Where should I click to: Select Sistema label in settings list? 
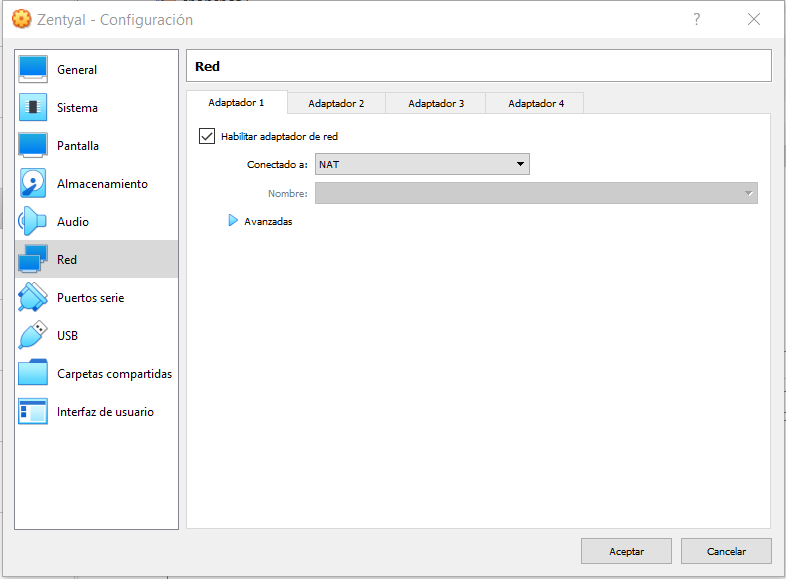click(77, 108)
